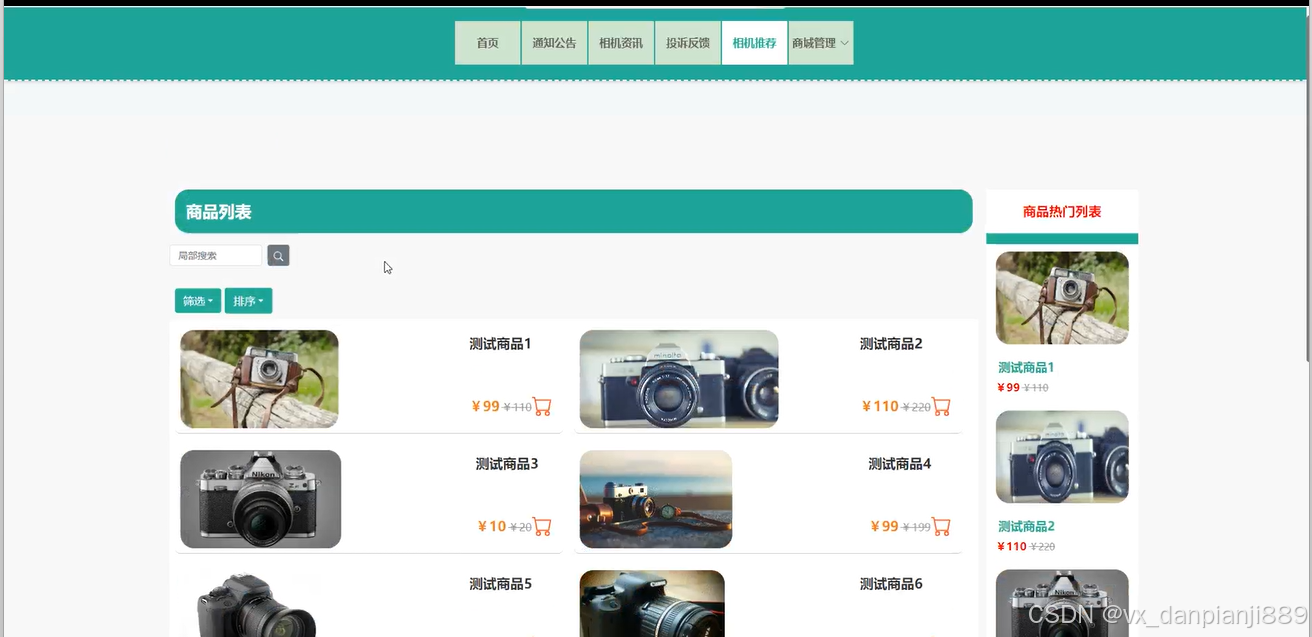Click the ¥10 price of 测试商品3
This screenshot has width=1312, height=637.
pos(492,526)
